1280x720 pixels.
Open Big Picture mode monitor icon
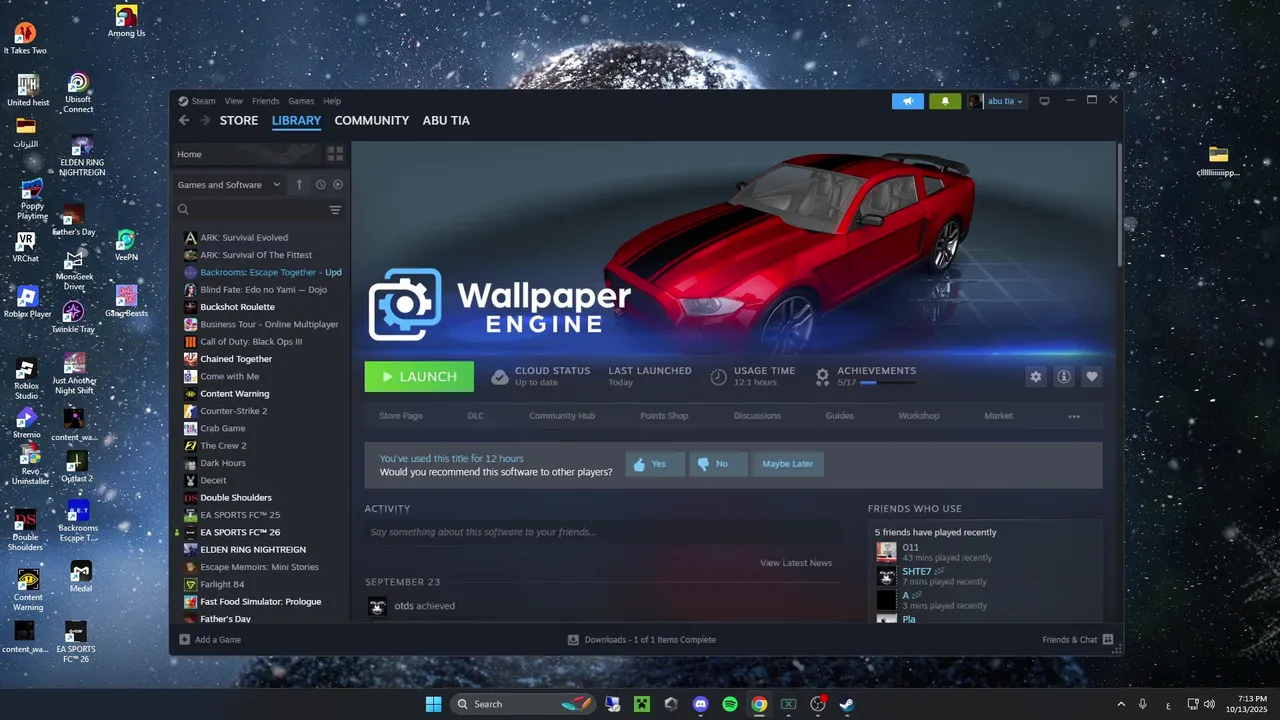coord(1045,101)
